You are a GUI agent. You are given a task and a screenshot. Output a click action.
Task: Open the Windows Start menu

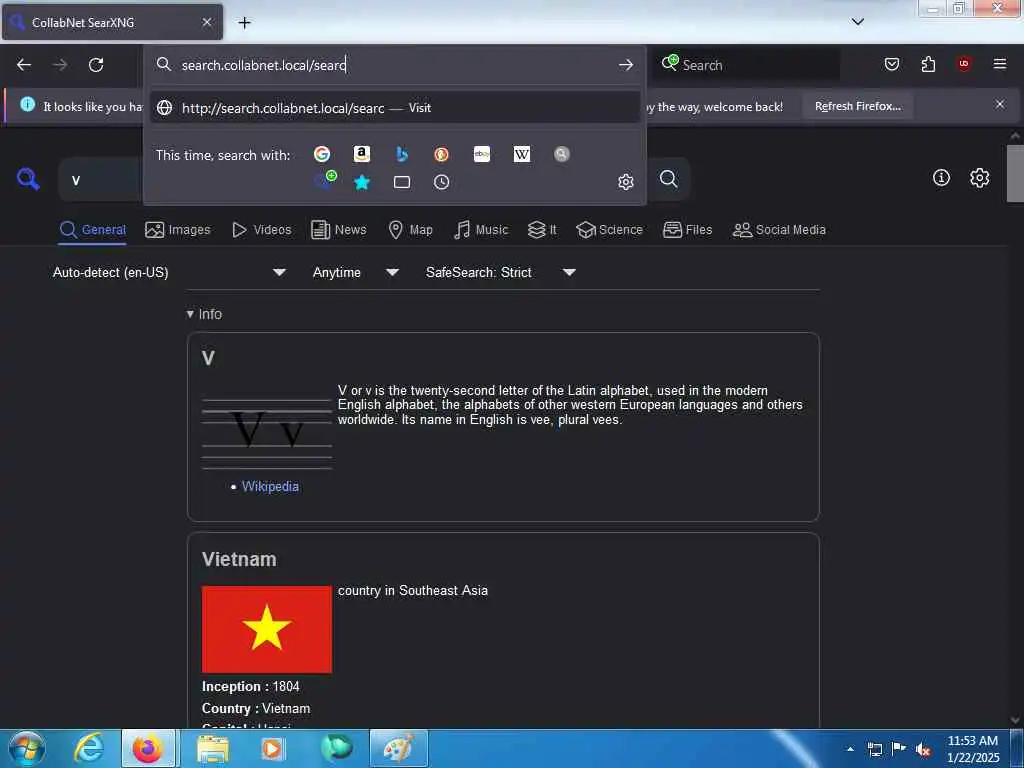coord(27,748)
